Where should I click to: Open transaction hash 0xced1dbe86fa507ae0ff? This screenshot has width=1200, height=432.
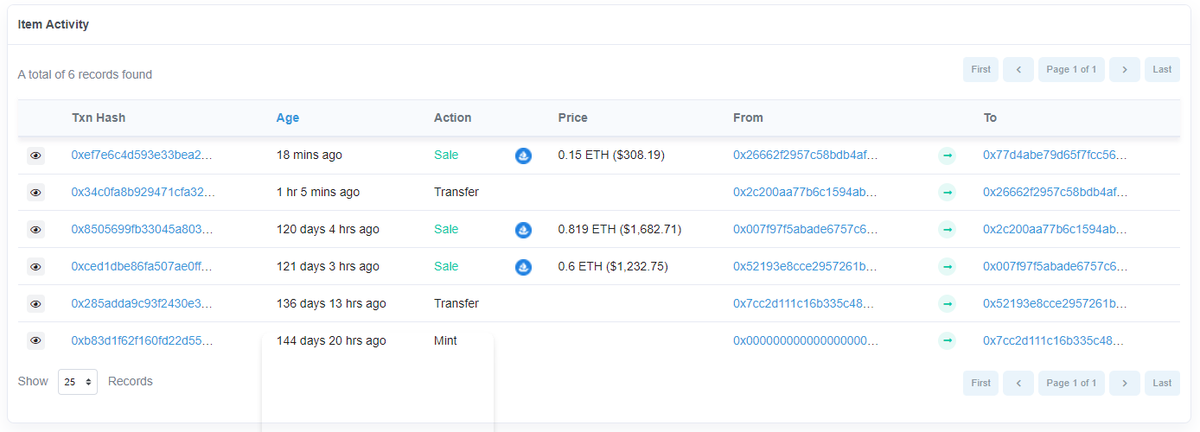coord(142,267)
